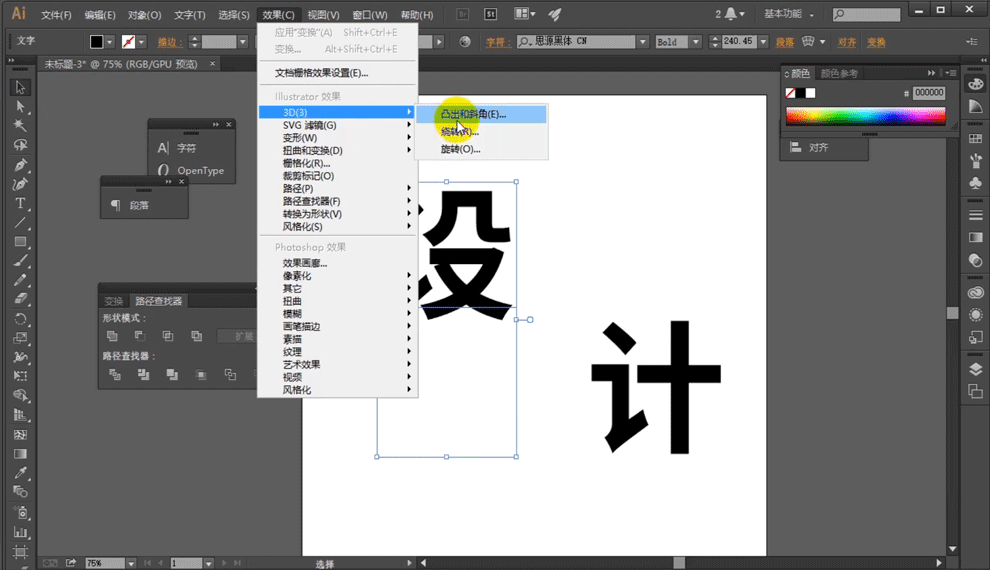Select the Rotate tool
The width and height of the screenshot is (990, 570).
pyautogui.click(x=20, y=318)
